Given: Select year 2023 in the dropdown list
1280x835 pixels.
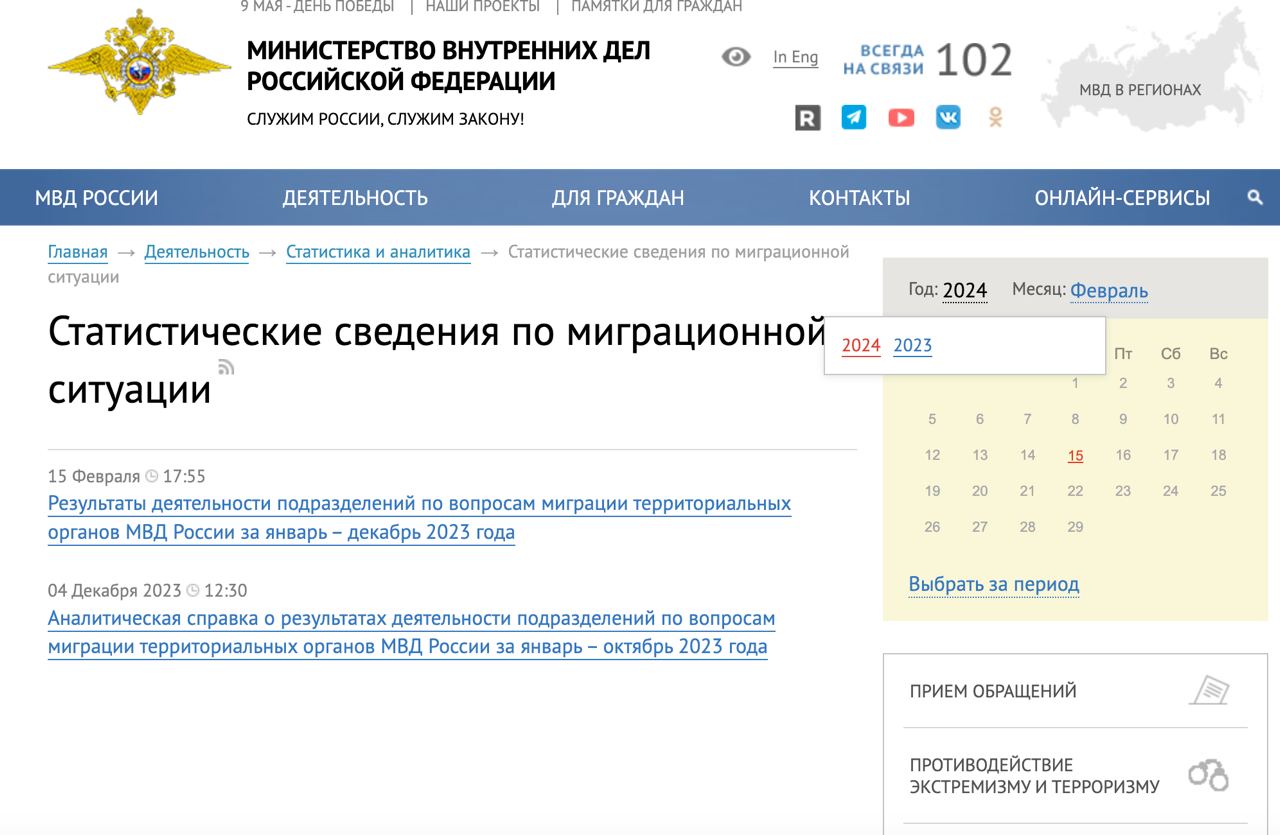Looking at the screenshot, I should tap(912, 346).
